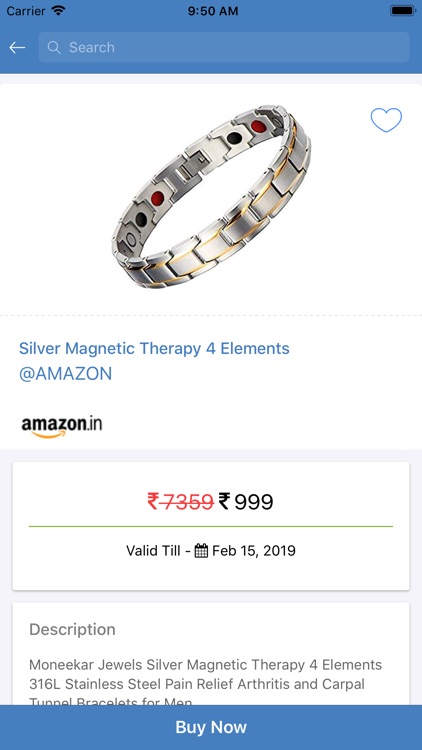Tap the 9:50 AM clock
Screen dimensions: 422x750
(x=213, y=11)
